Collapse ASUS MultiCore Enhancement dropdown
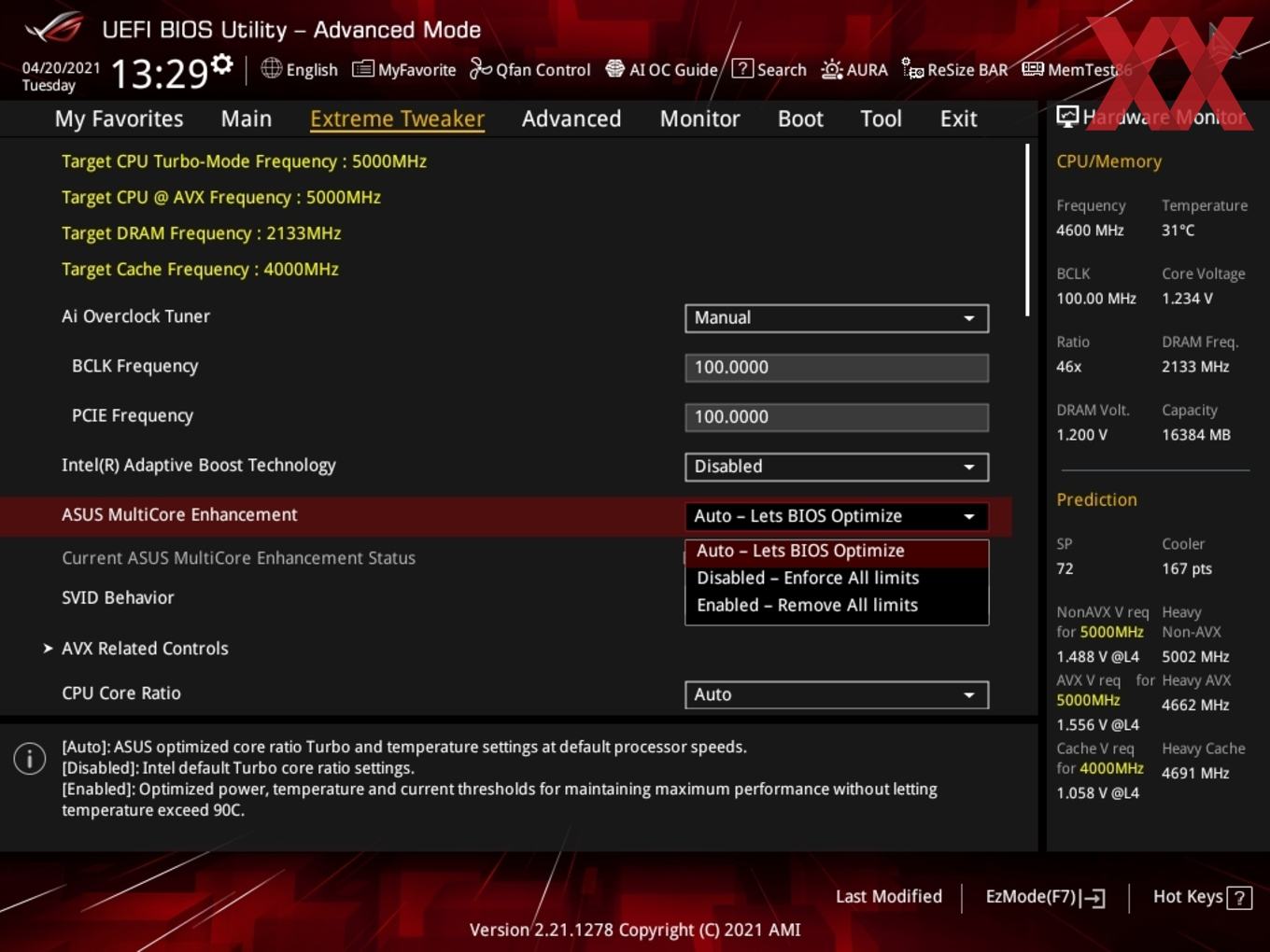The height and width of the screenshot is (952, 1270). (x=837, y=516)
